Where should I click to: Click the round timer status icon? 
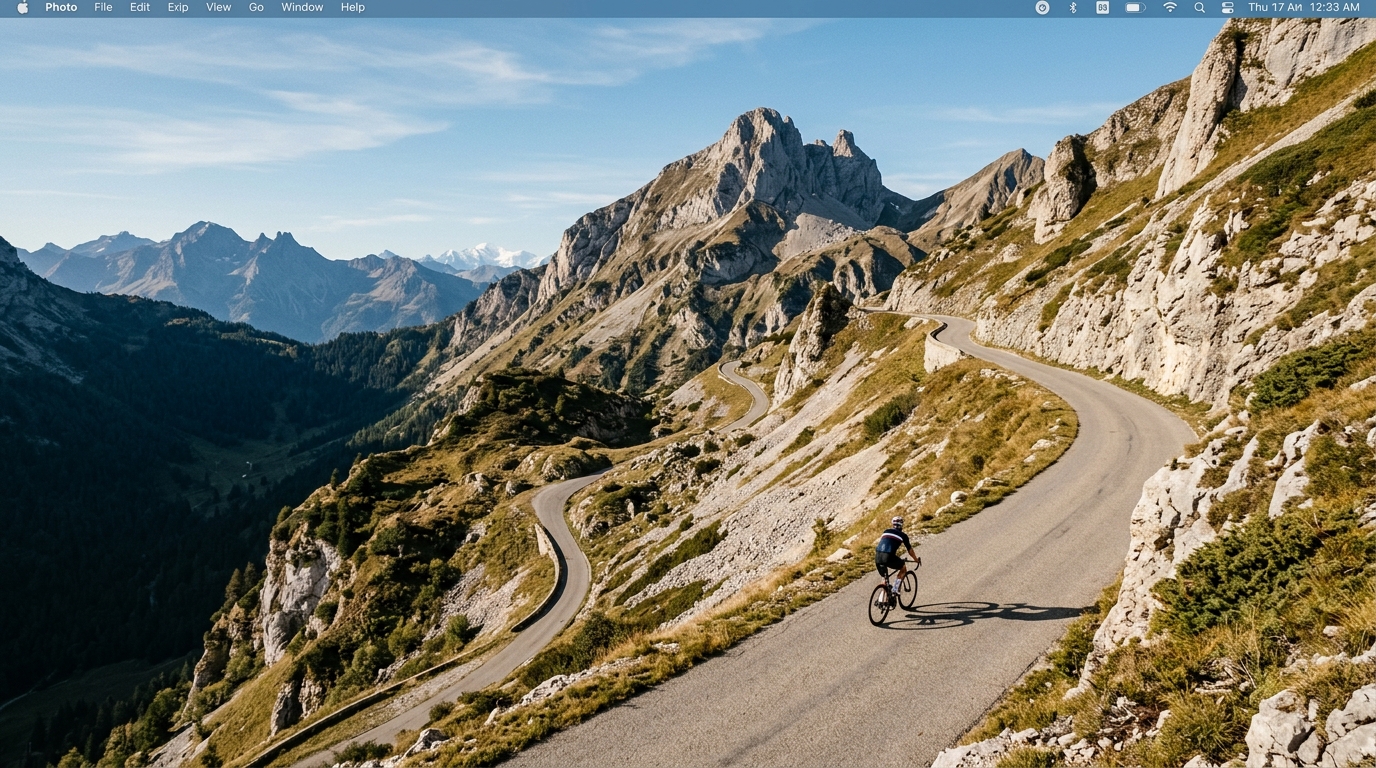pos(1042,7)
